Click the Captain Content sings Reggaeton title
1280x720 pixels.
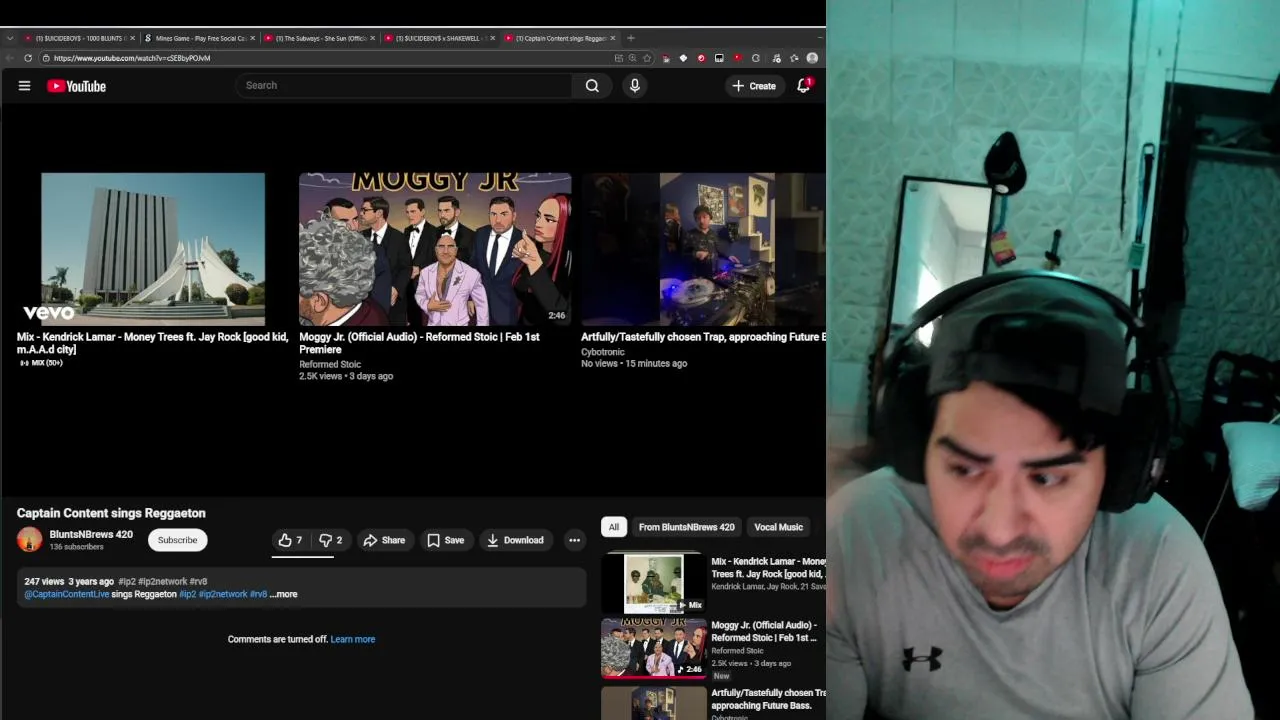point(111,513)
